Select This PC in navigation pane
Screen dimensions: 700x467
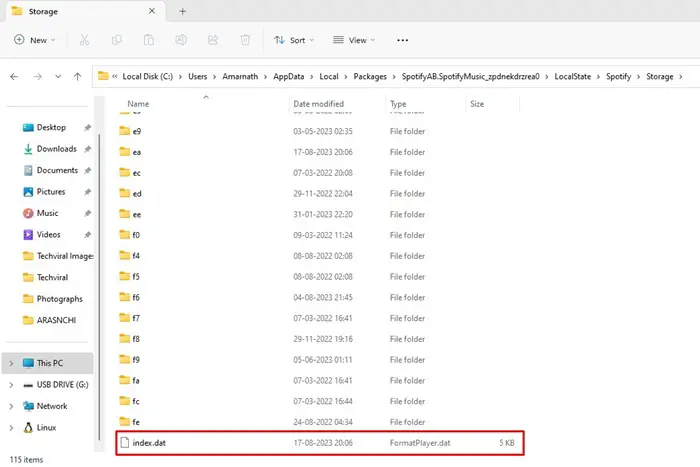click(49, 363)
